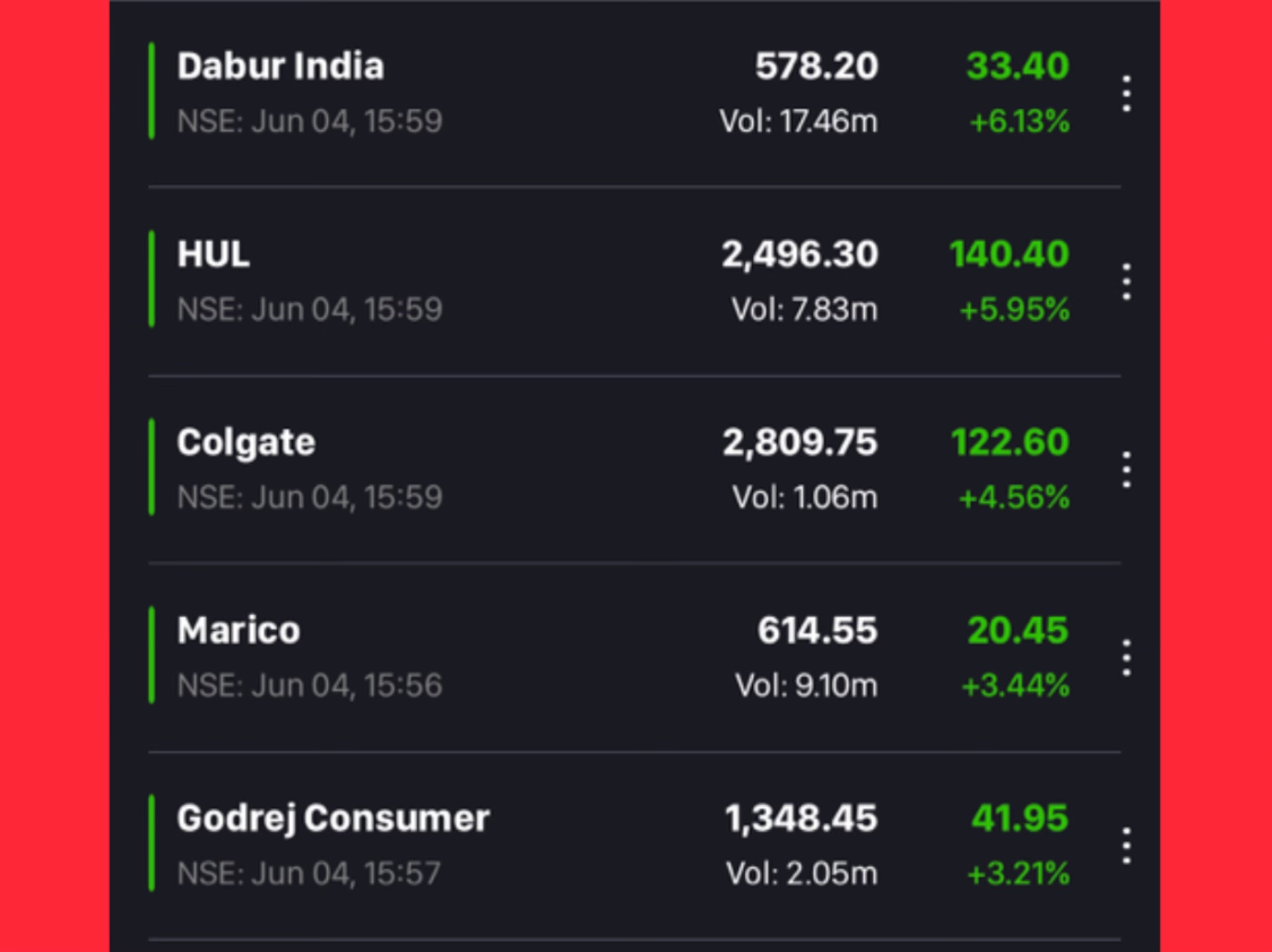Click HUL +5.95% percentage change
The width and height of the screenshot is (1272, 952).
click(x=1015, y=309)
